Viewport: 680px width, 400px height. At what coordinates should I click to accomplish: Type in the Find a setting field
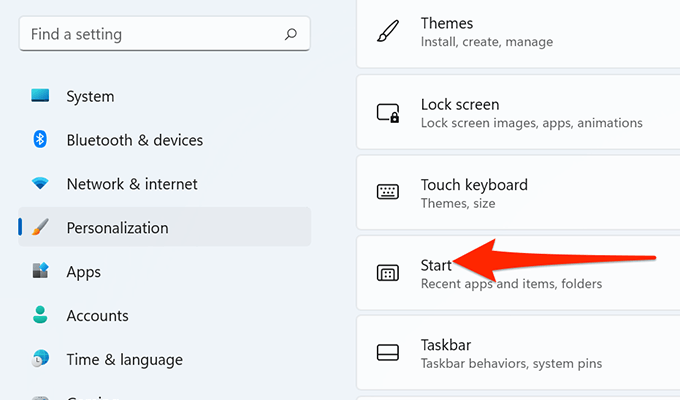pyautogui.click(x=150, y=34)
